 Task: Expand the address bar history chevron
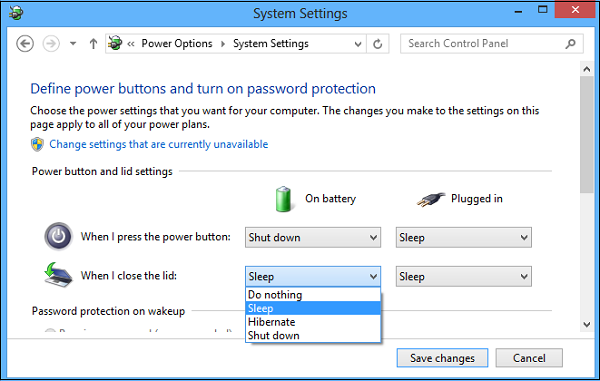click(x=358, y=44)
